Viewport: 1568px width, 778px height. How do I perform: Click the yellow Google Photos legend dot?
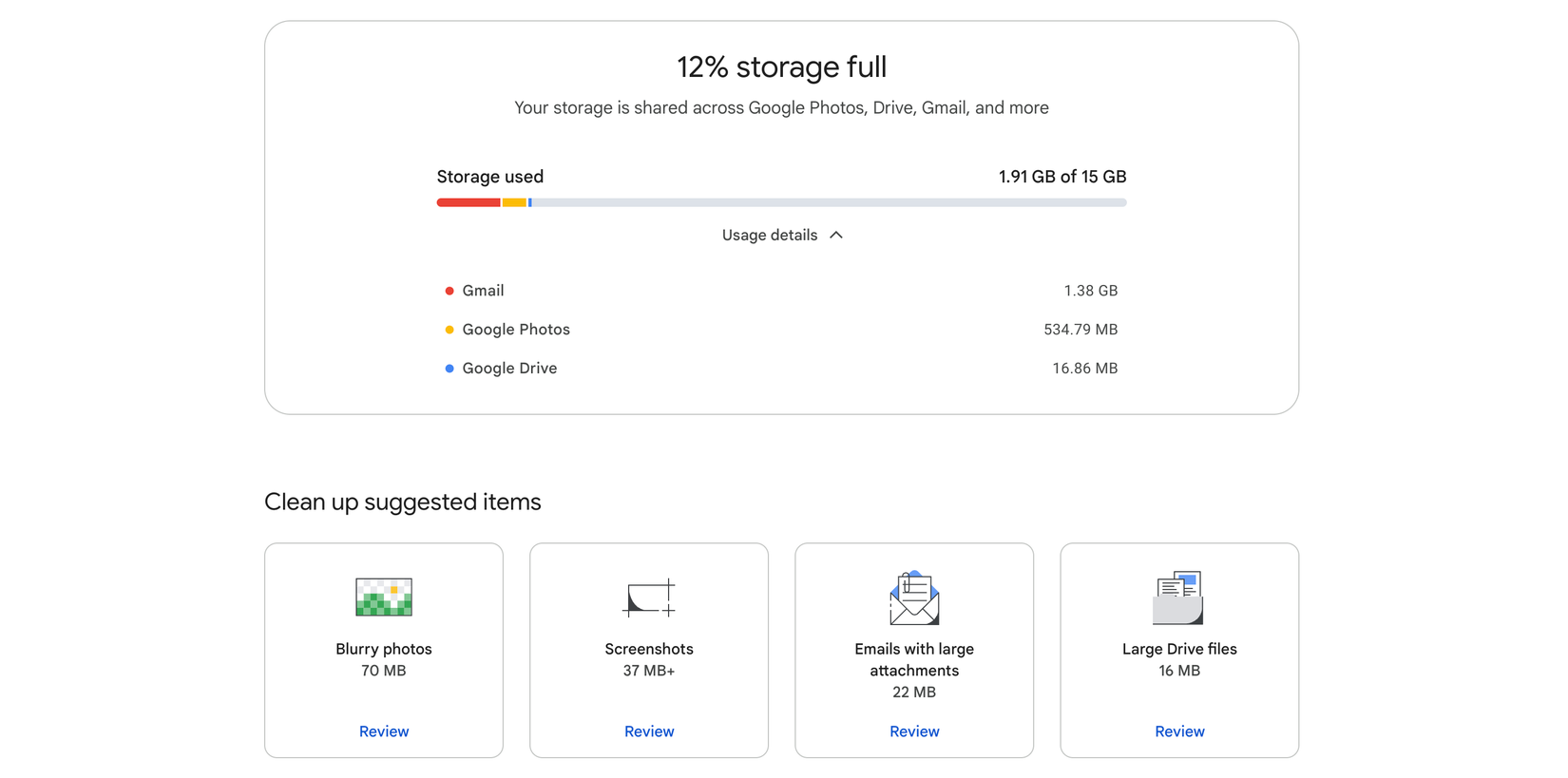[449, 330]
